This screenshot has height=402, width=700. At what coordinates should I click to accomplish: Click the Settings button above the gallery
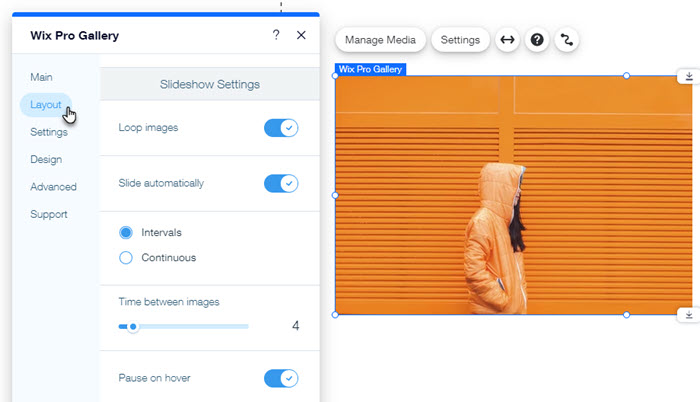460,40
